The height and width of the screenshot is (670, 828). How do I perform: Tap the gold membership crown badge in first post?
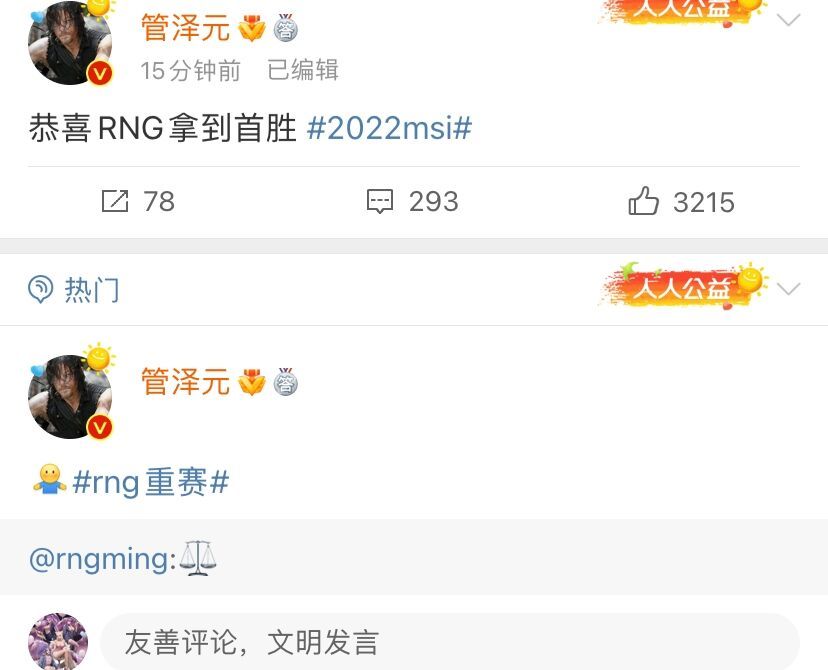(252, 29)
